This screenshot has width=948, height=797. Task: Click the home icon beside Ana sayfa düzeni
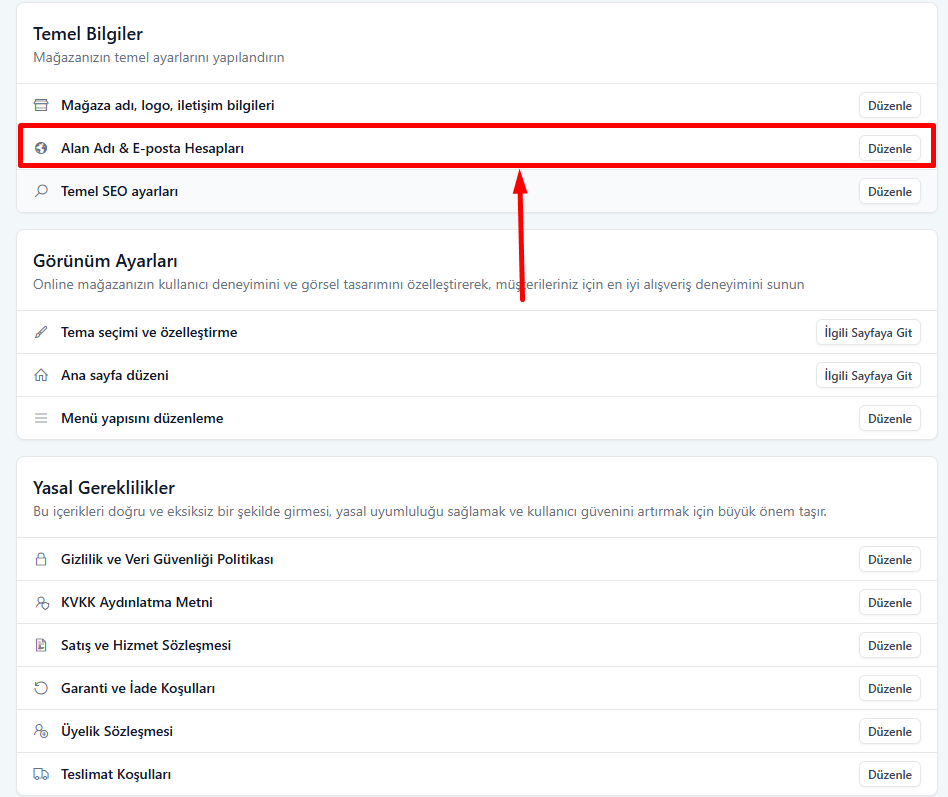coord(41,375)
